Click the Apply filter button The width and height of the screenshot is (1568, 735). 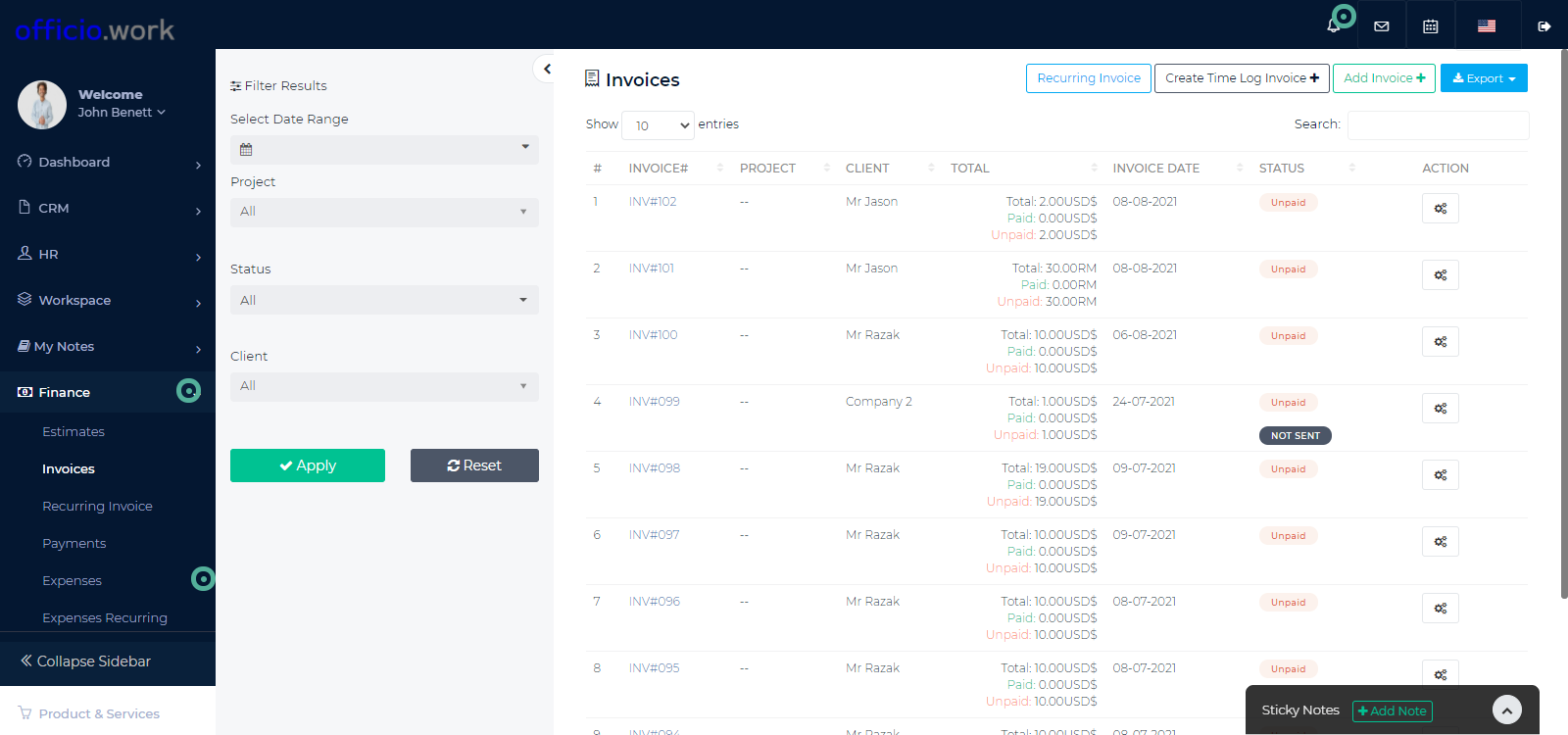pos(308,465)
